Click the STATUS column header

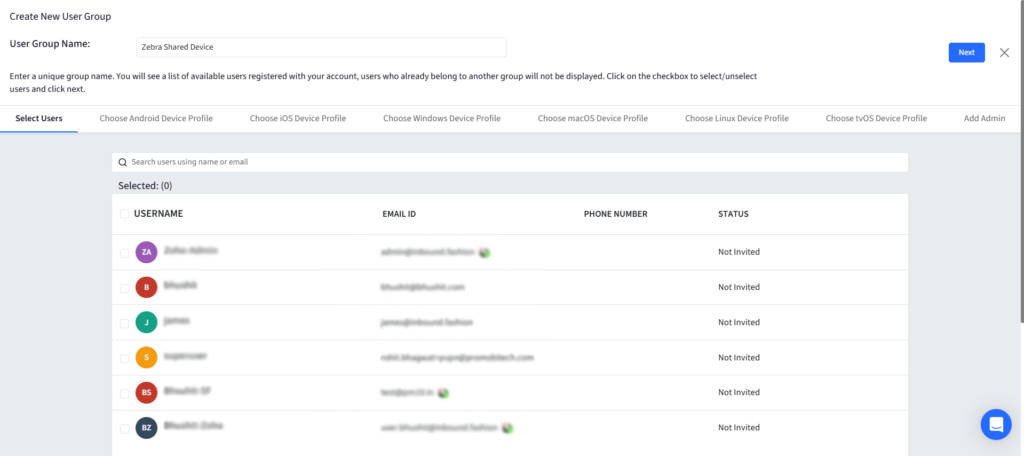point(733,214)
